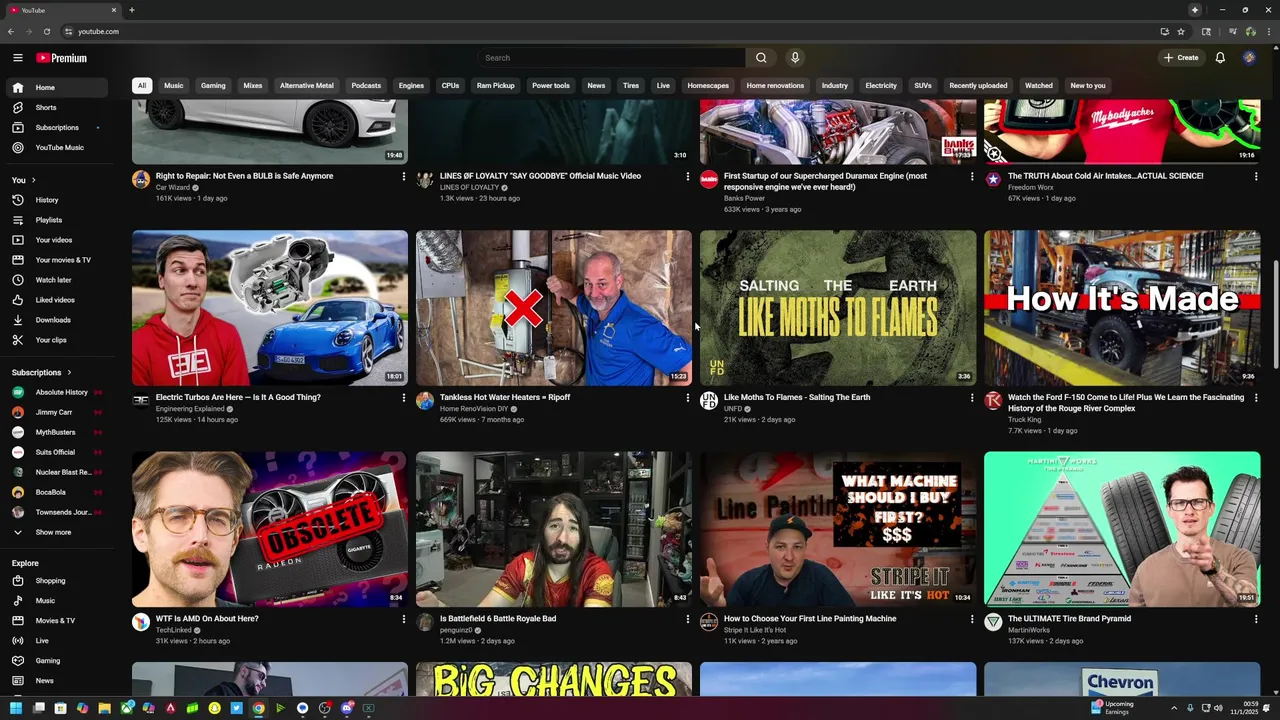
Task: Open Engineering Explained channel link
Action: pyautogui.click(x=188, y=409)
